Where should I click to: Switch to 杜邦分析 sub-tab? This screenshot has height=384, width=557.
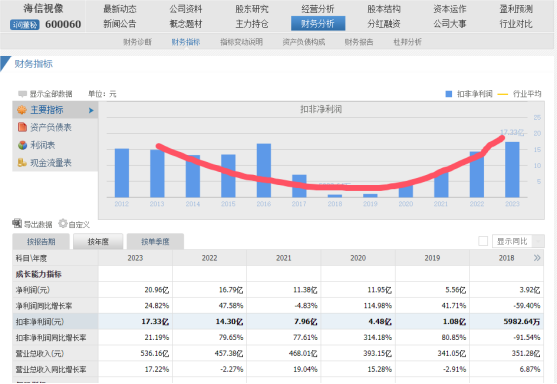(x=407, y=42)
